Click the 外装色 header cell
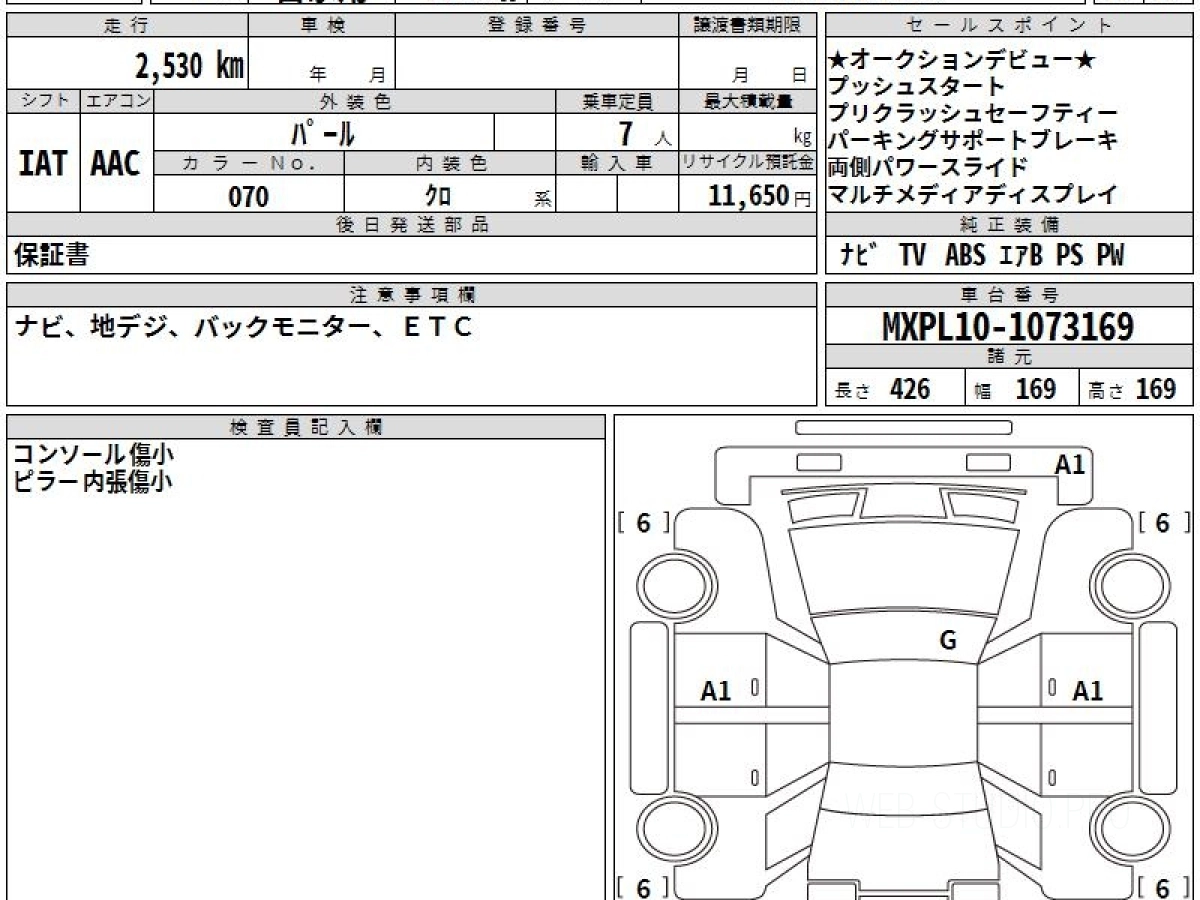The image size is (1200, 900). [x=355, y=101]
